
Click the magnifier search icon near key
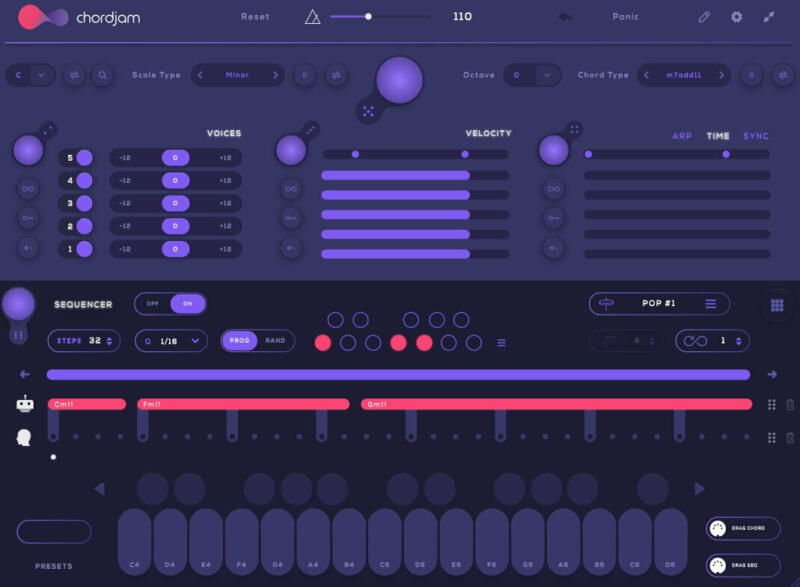(103, 75)
